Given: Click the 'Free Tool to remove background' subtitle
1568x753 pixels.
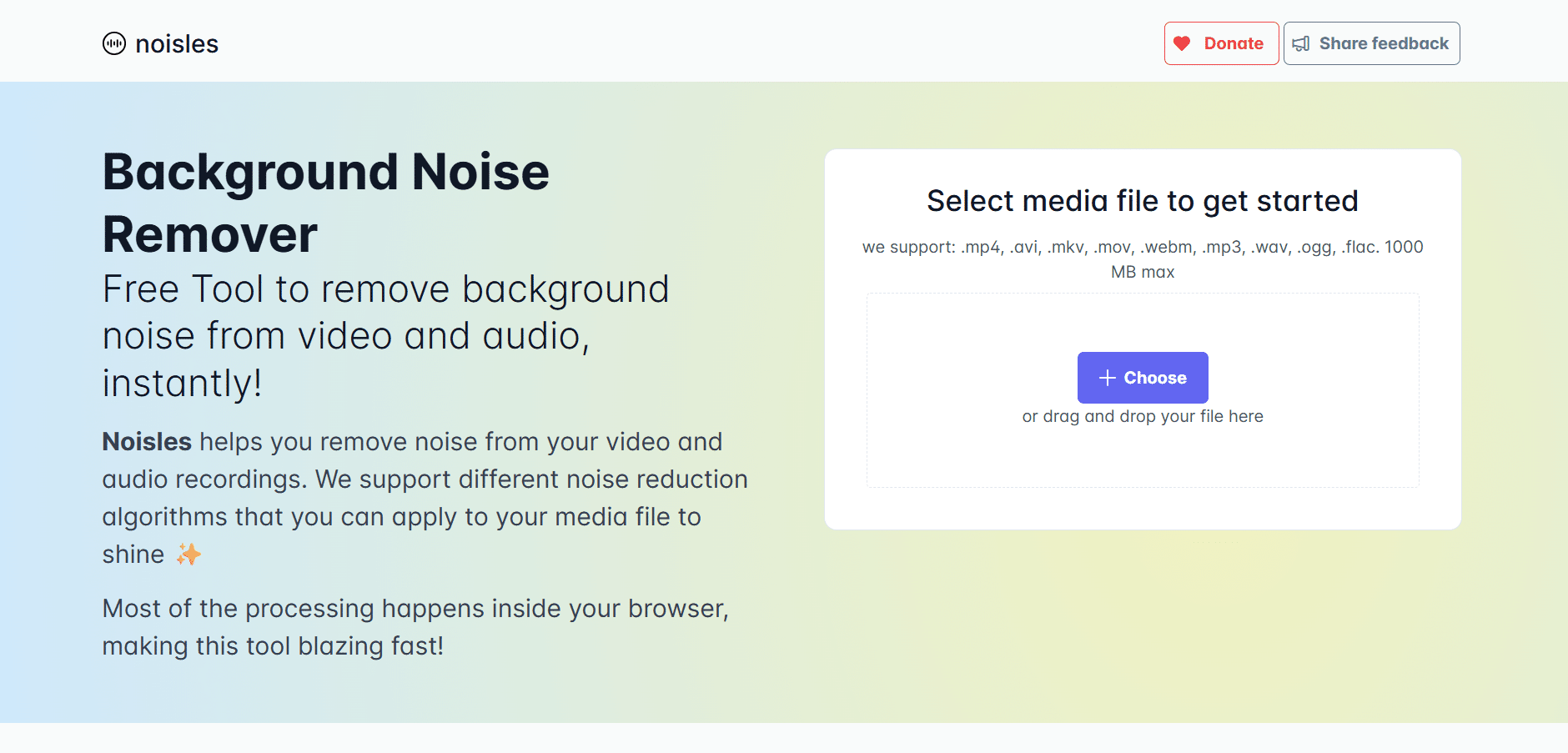Looking at the screenshot, I should (x=385, y=336).
